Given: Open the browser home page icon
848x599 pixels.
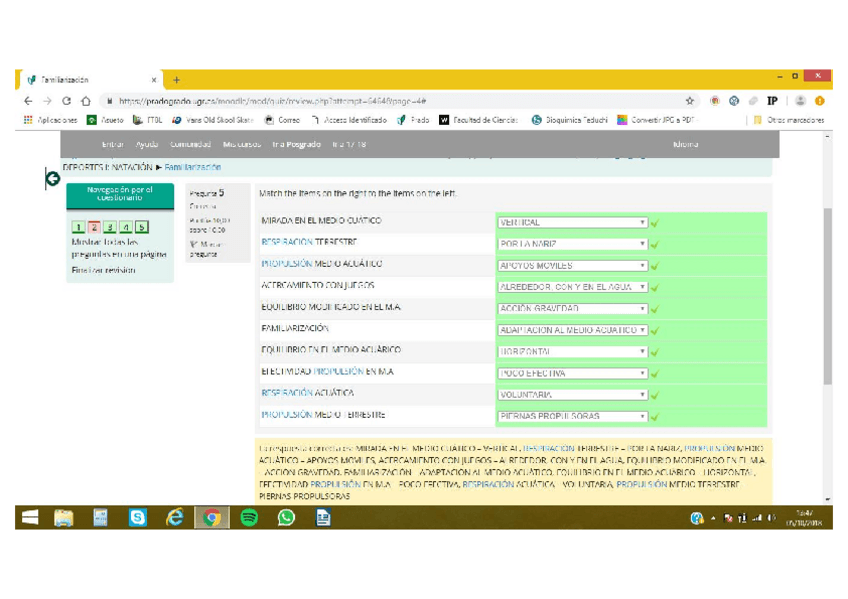Looking at the screenshot, I should pyautogui.click(x=86, y=101).
